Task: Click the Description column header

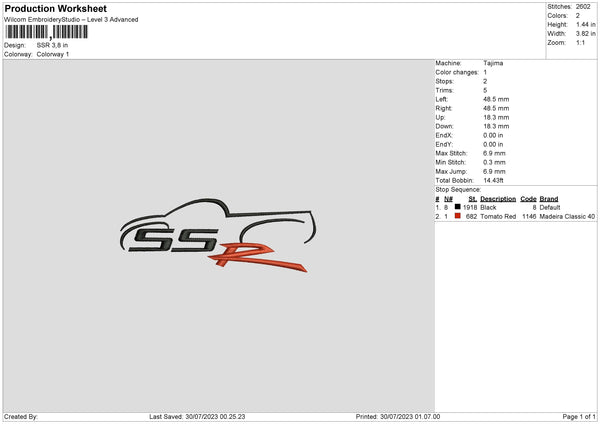Action: click(x=498, y=199)
